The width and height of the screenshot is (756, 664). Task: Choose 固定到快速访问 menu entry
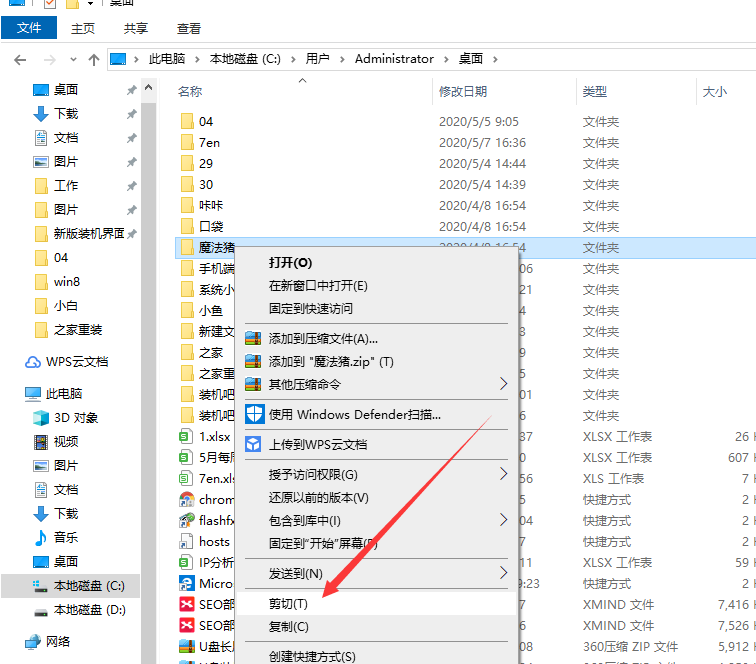click(x=310, y=309)
